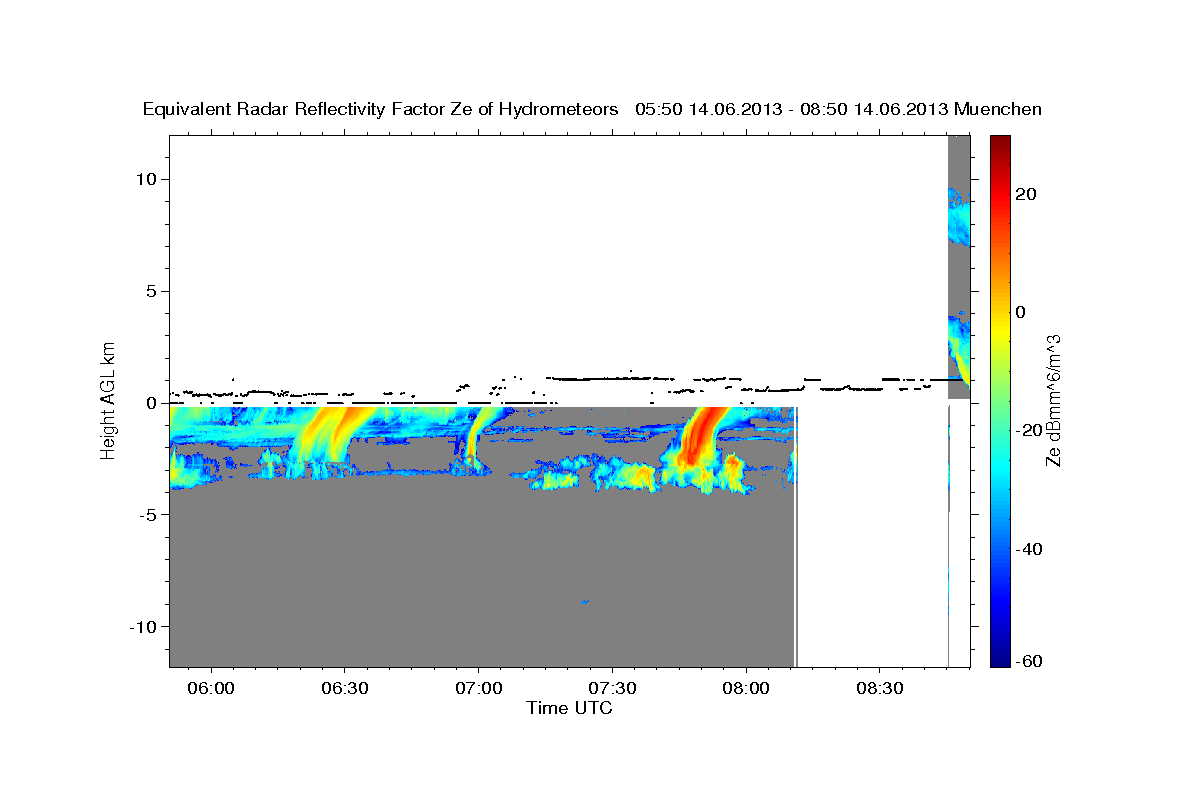Pick the 07:00 time tick label
Image resolution: width=1200 pixels, height=800 pixels.
coord(479,688)
